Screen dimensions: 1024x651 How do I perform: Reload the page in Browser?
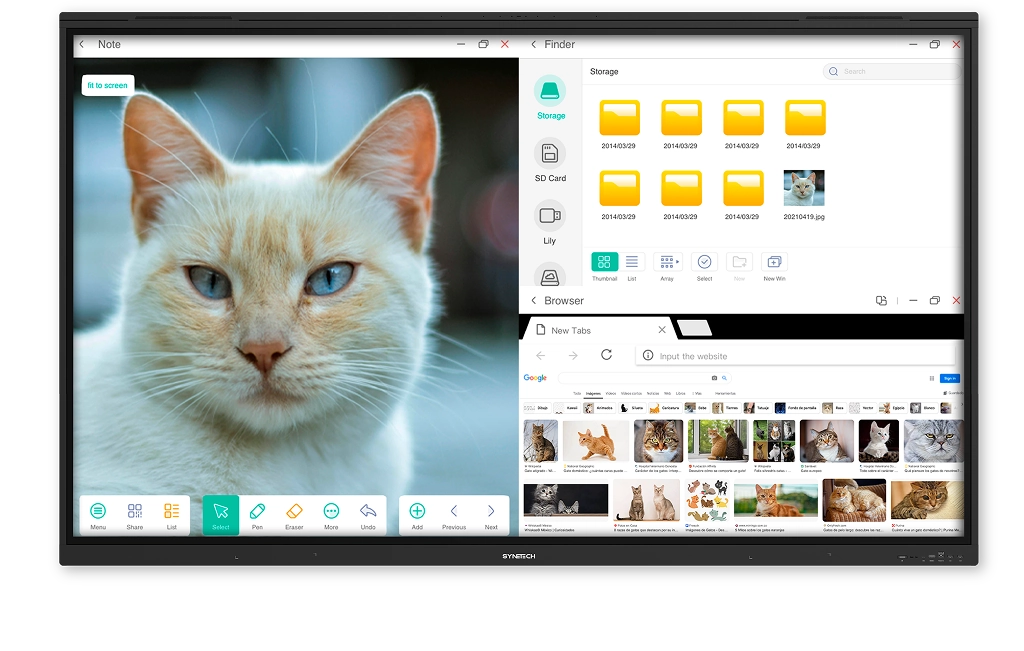pyautogui.click(x=606, y=355)
